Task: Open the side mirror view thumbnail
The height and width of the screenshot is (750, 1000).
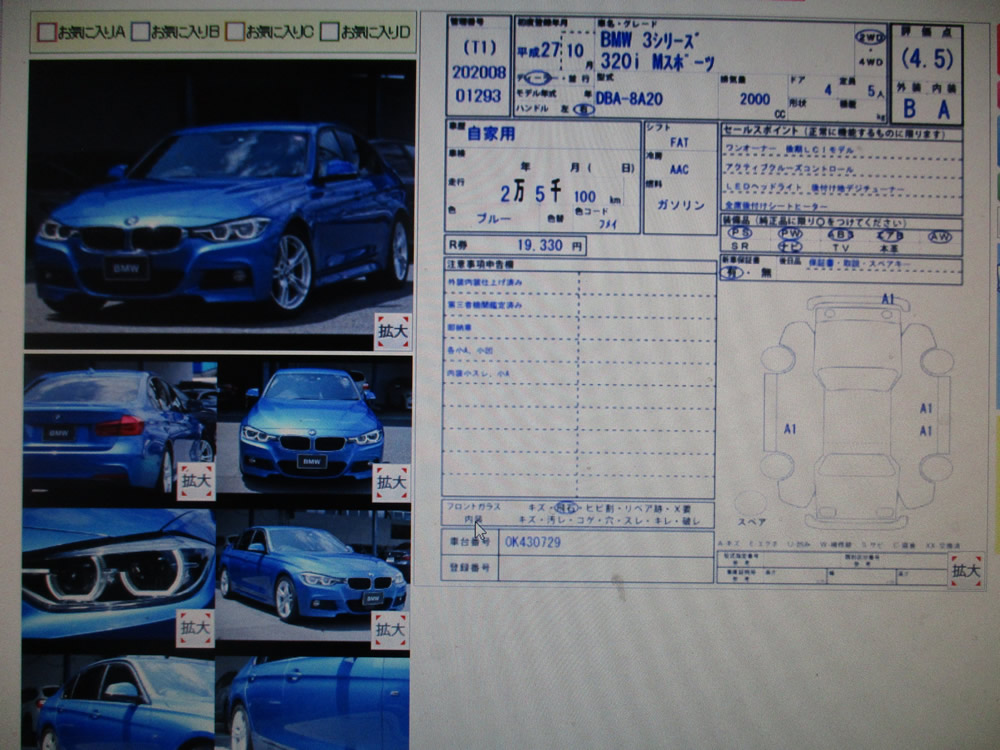Action: click(119, 703)
